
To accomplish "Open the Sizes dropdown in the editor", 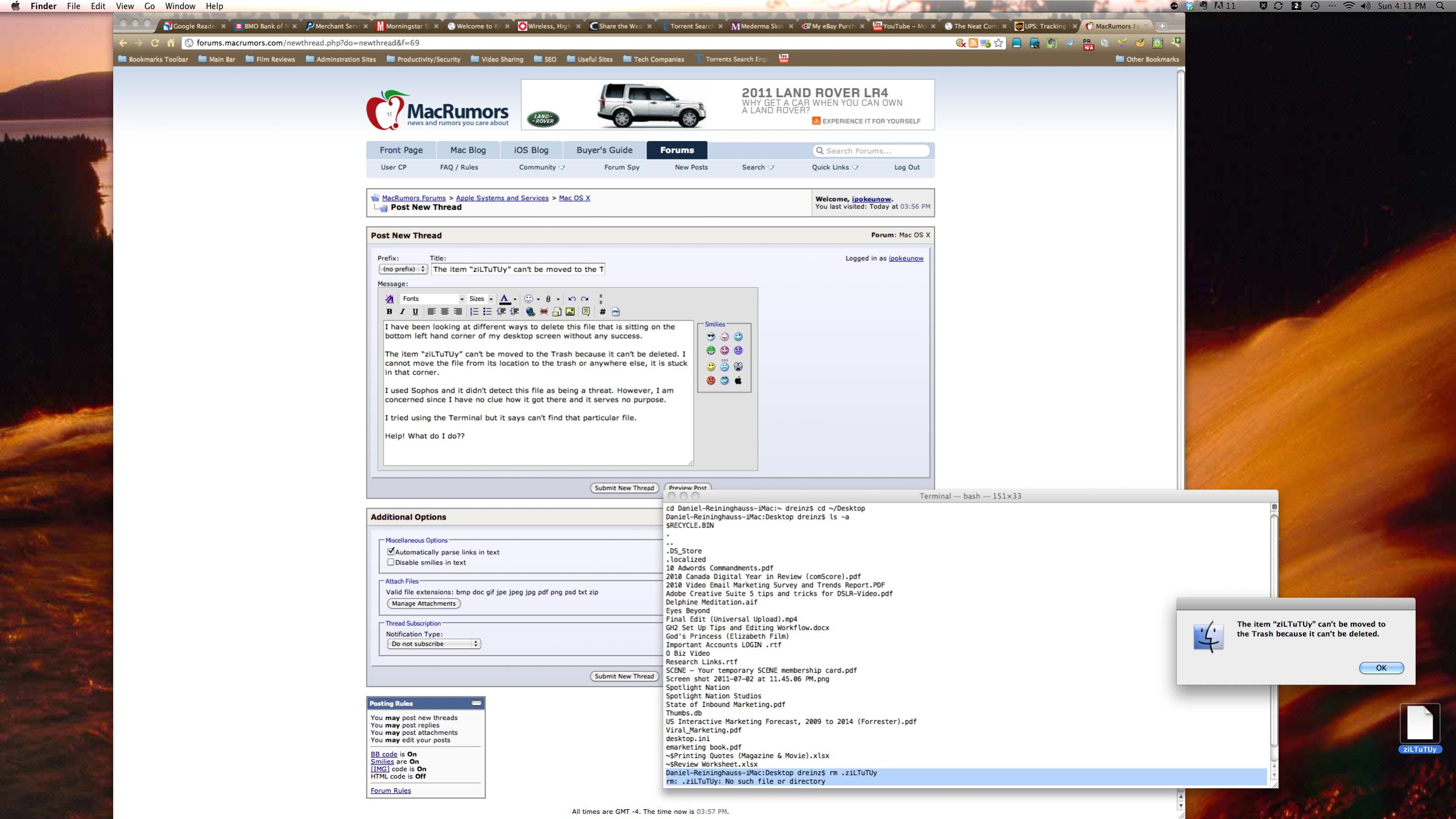I will 480,299.
